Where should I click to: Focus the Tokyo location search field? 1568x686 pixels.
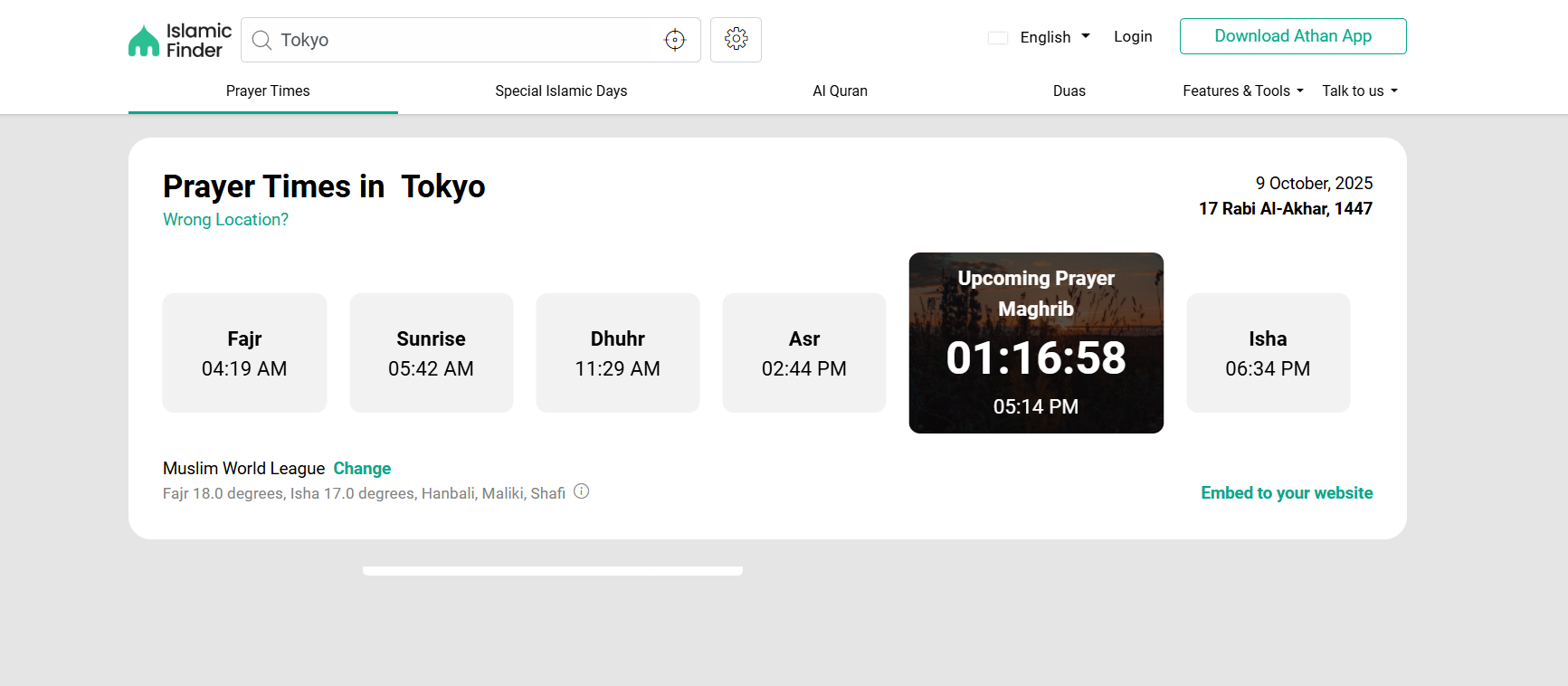(x=470, y=40)
